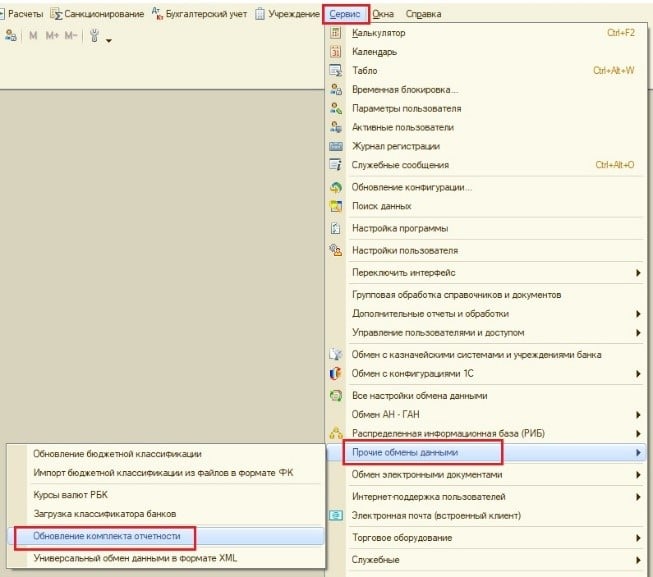Click the Настройка программы icon
Screen dimensions: 653x577
pyautogui.click(x=336, y=228)
